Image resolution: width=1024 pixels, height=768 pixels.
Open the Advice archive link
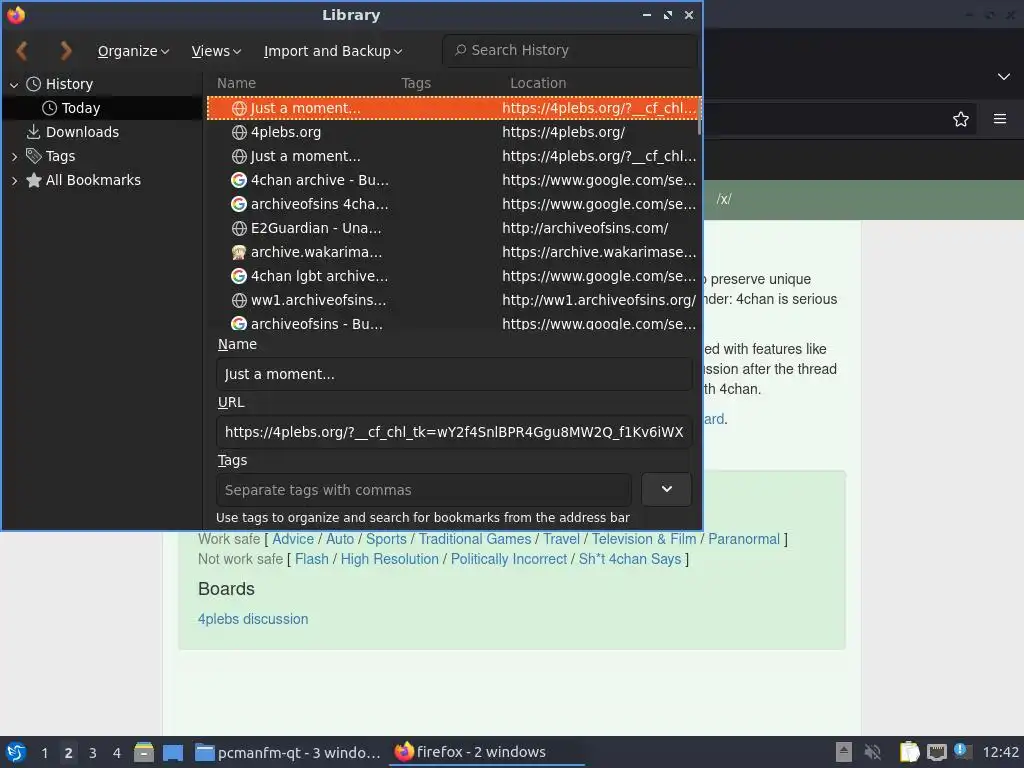[x=293, y=539]
